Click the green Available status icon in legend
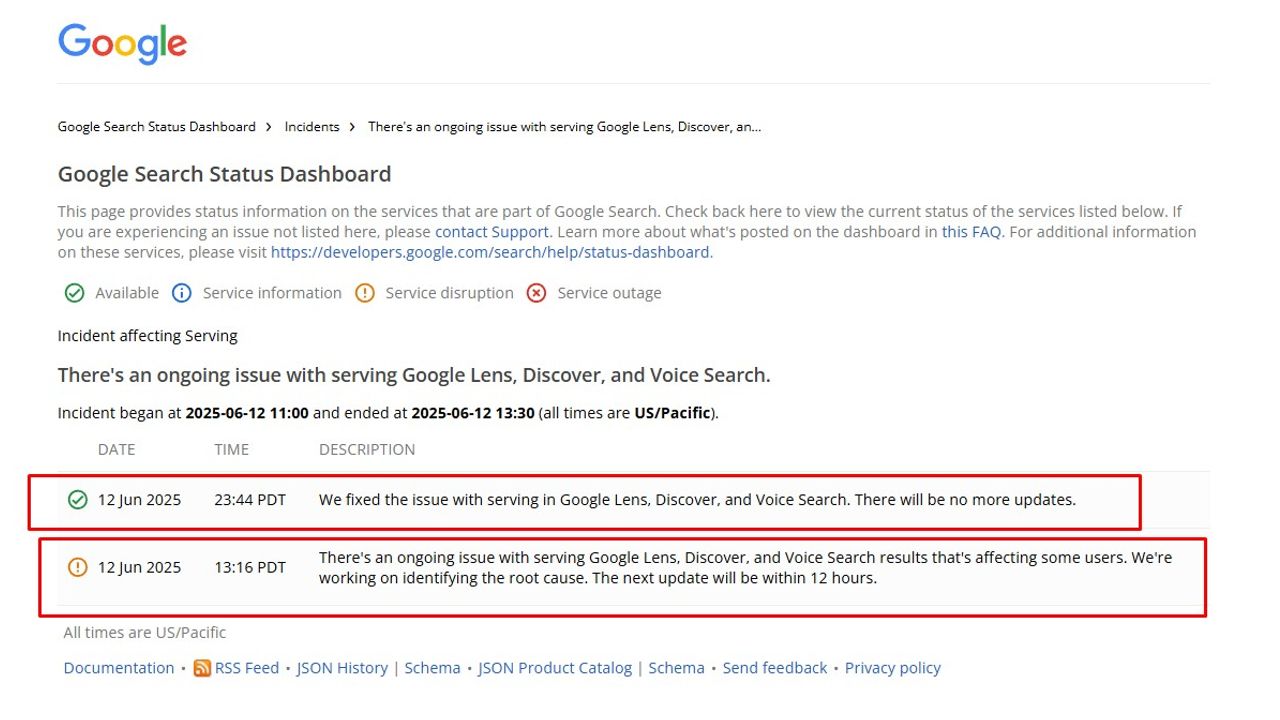 (x=74, y=293)
